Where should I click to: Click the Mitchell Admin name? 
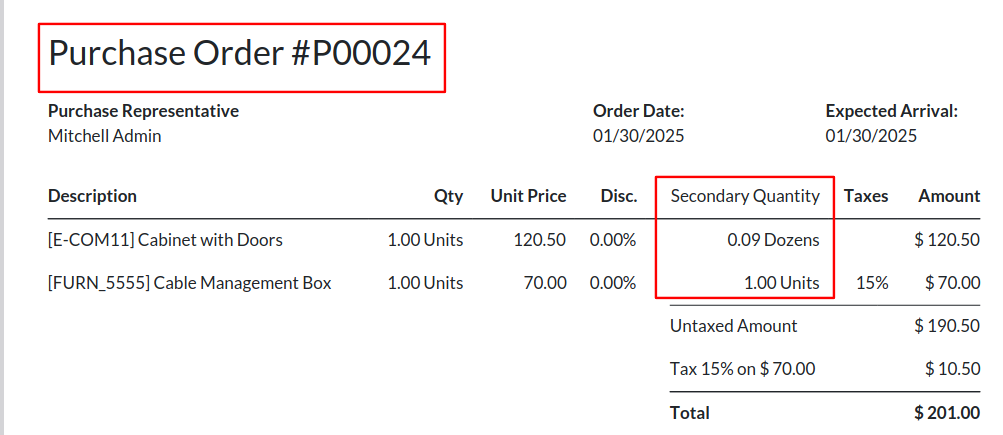tap(105, 136)
